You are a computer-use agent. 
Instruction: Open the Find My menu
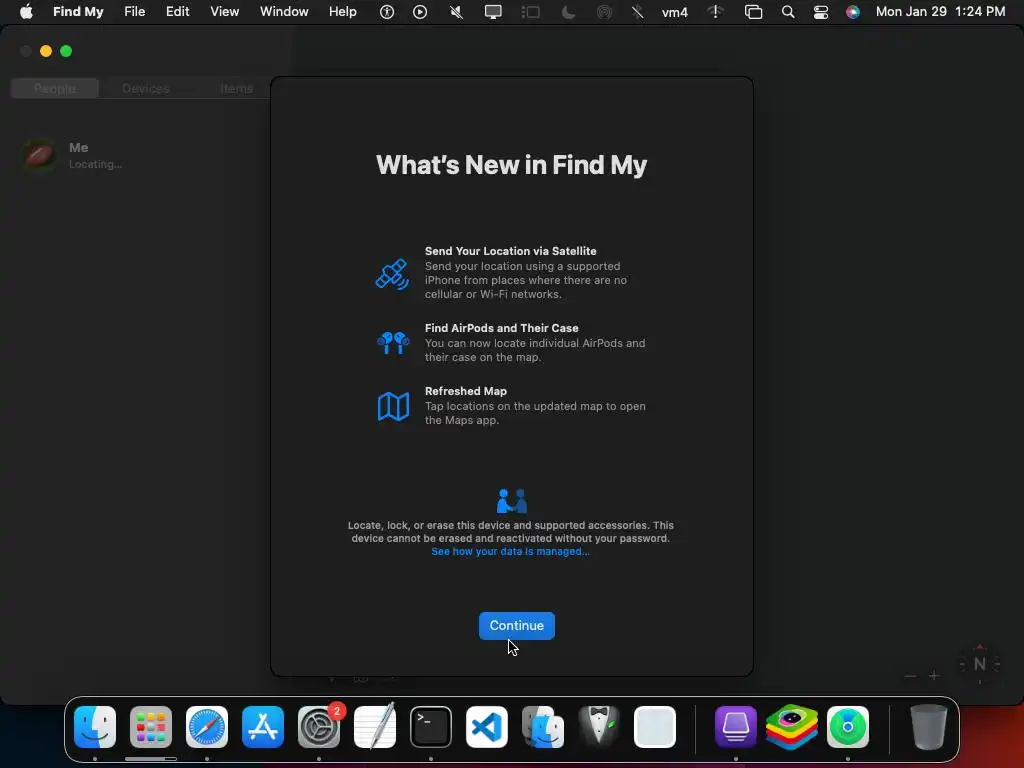click(x=78, y=12)
